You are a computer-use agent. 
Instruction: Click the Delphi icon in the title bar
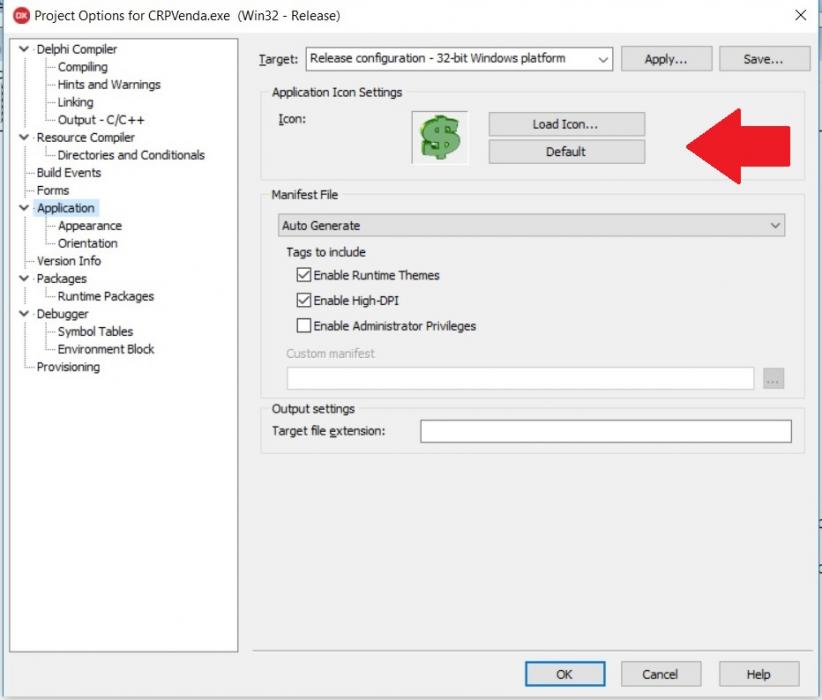pyautogui.click(x=21, y=16)
